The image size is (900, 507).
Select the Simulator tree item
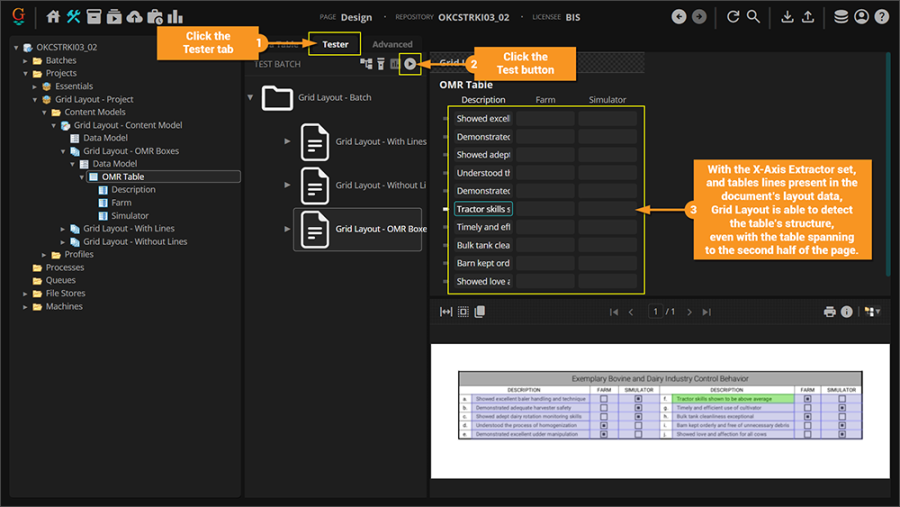point(130,216)
